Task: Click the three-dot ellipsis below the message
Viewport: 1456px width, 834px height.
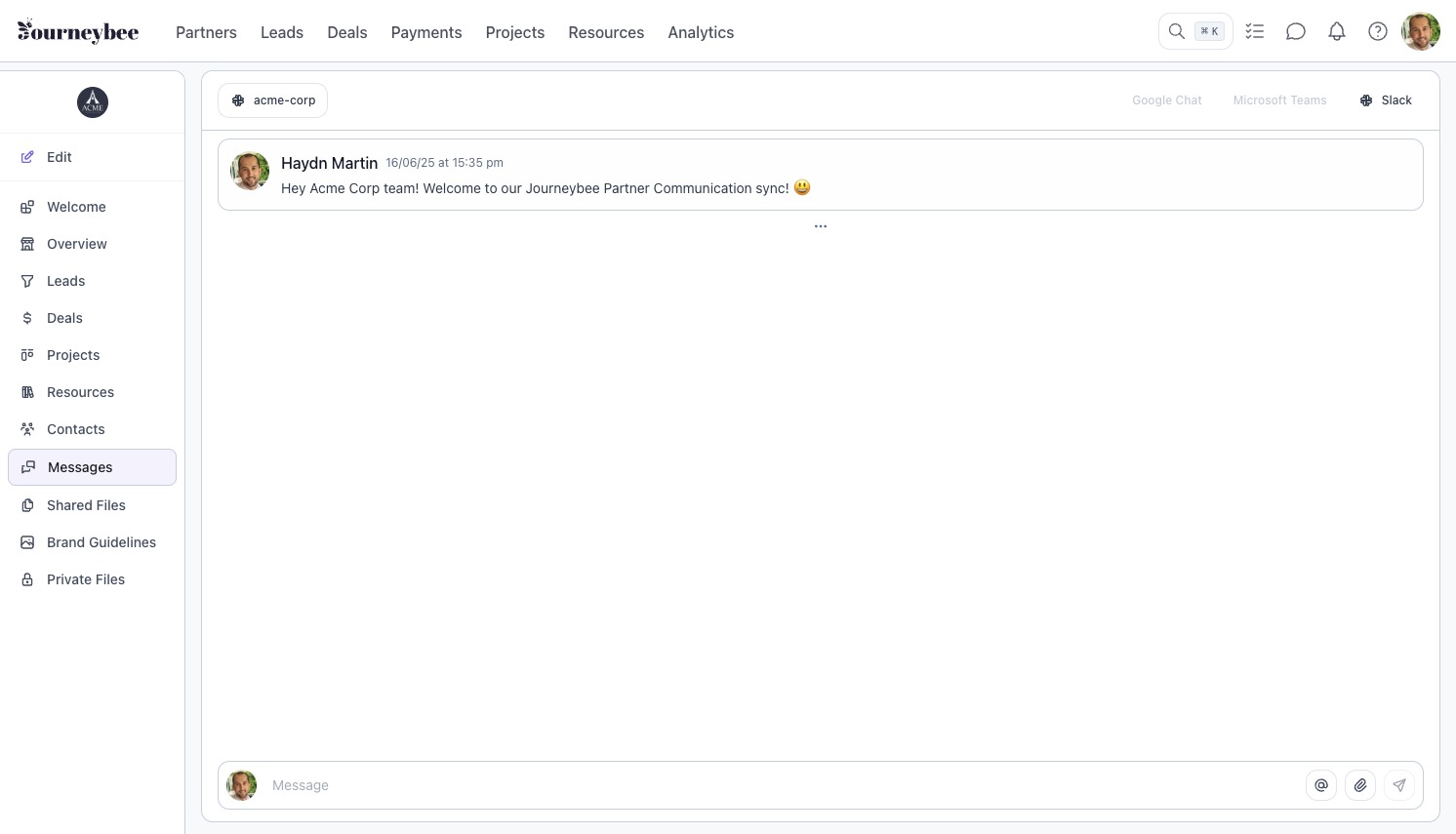Action: point(821,226)
